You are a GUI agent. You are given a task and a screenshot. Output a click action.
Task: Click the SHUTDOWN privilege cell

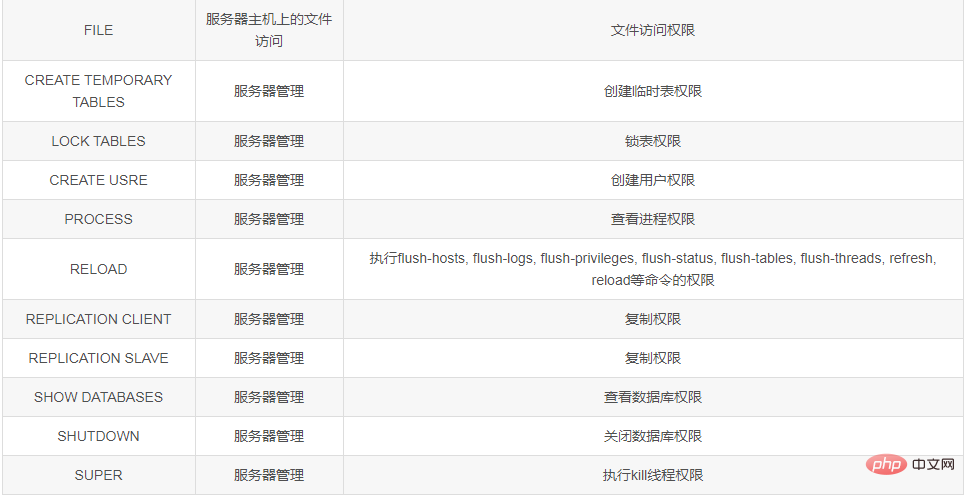98,436
